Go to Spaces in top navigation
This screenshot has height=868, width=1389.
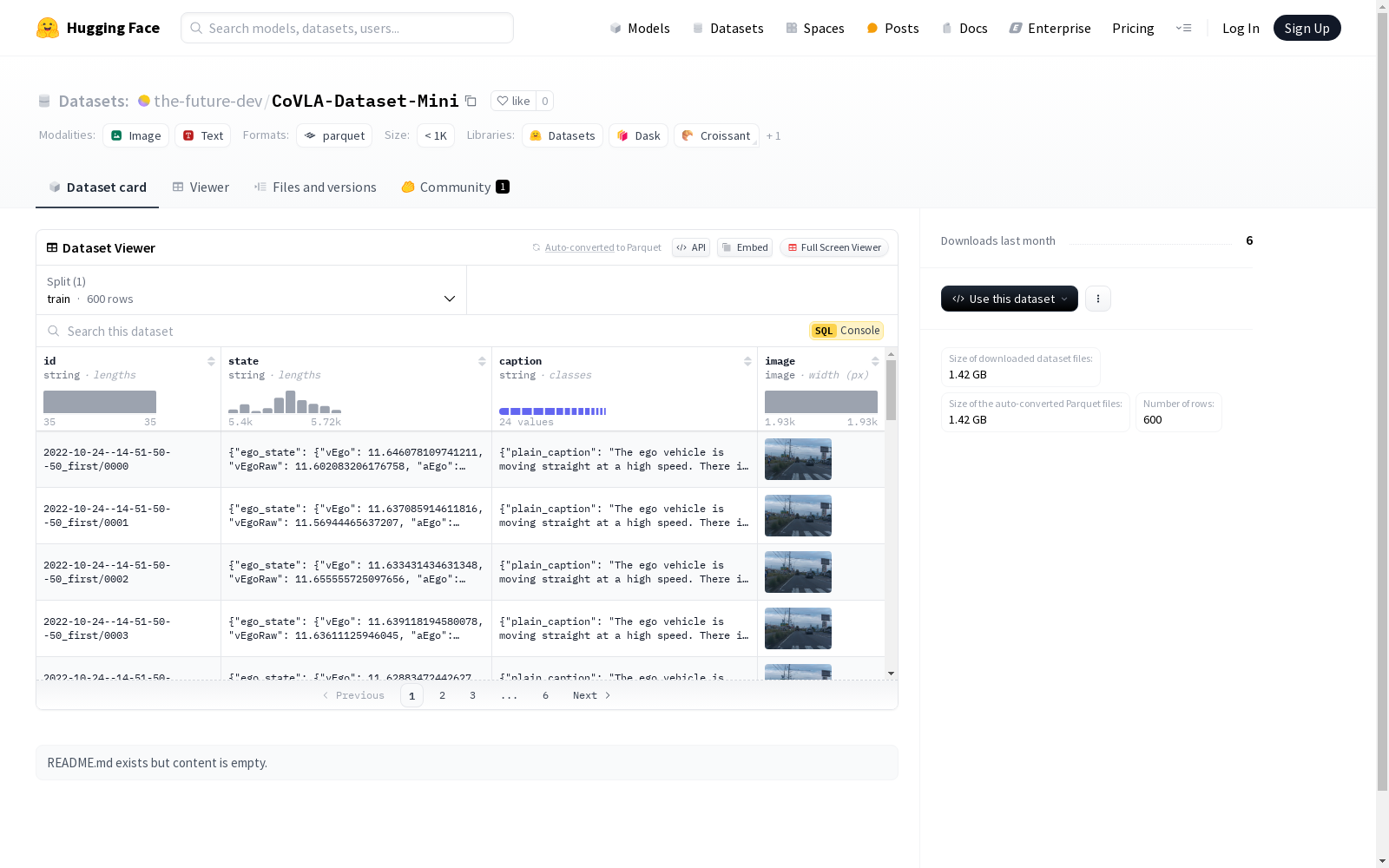815,28
